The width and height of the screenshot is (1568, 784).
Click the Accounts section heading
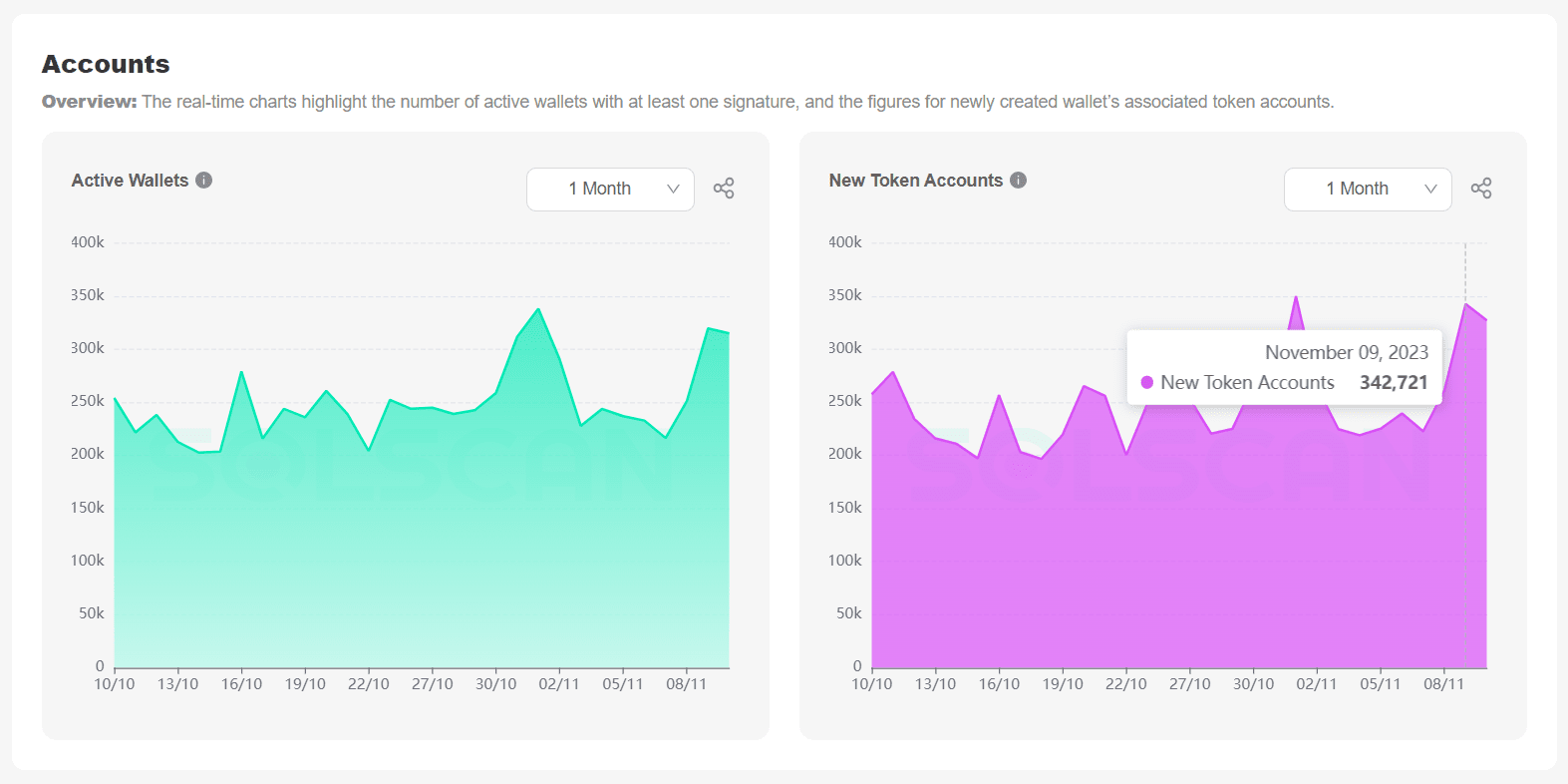[106, 64]
